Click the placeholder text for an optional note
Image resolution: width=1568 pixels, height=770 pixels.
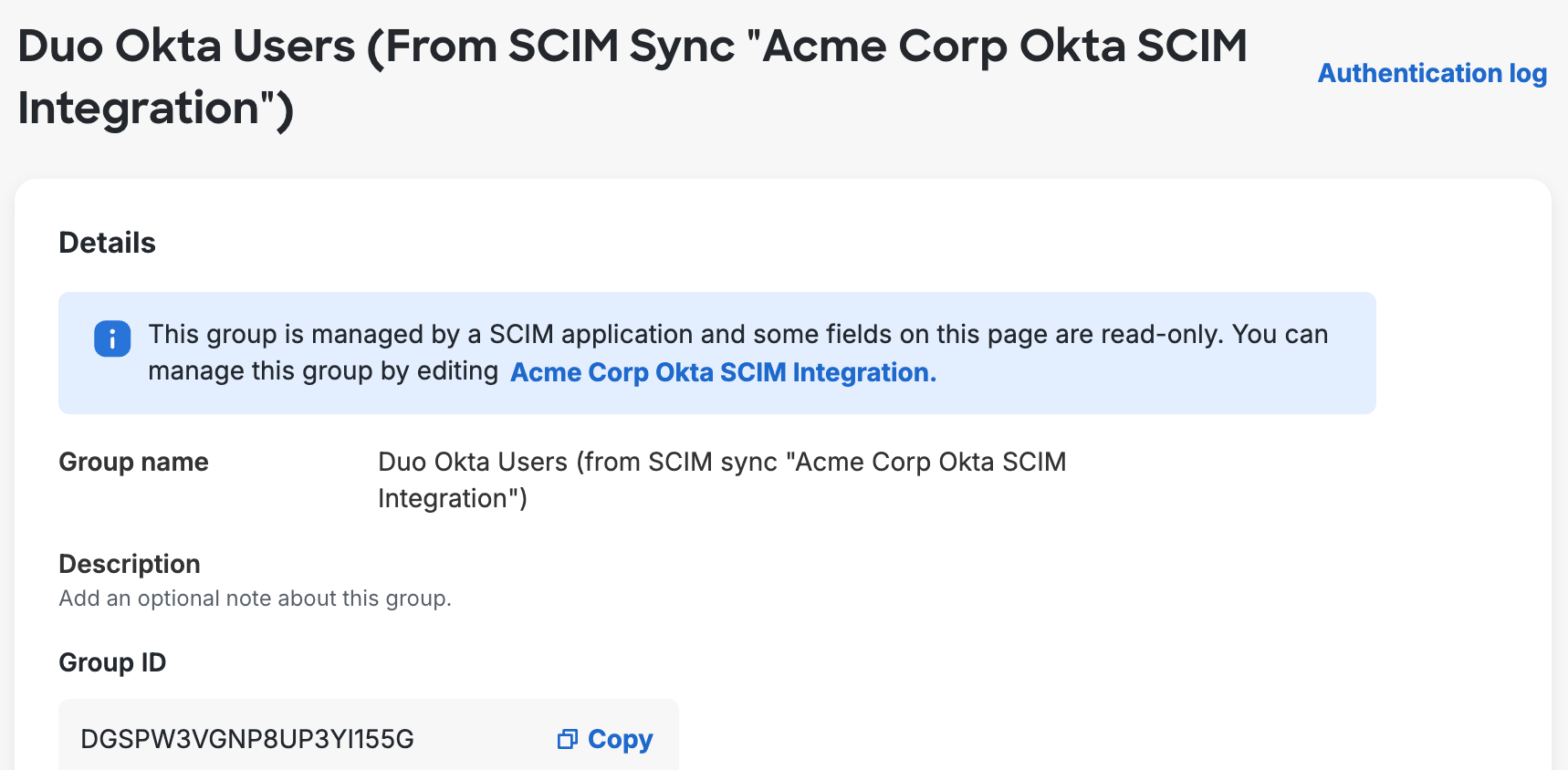256,598
